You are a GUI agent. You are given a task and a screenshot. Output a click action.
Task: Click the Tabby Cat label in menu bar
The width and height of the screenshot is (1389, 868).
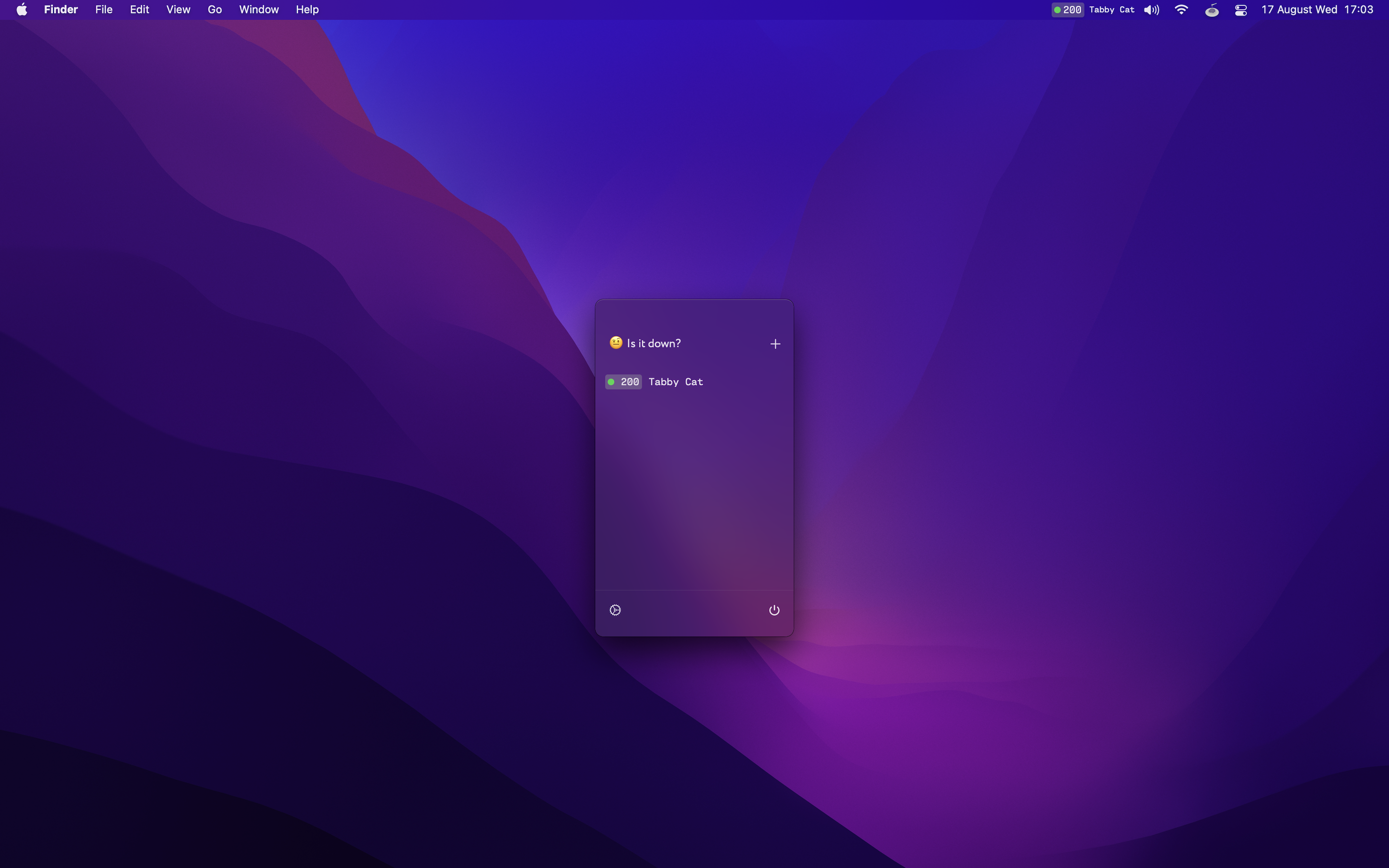coord(1111,10)
